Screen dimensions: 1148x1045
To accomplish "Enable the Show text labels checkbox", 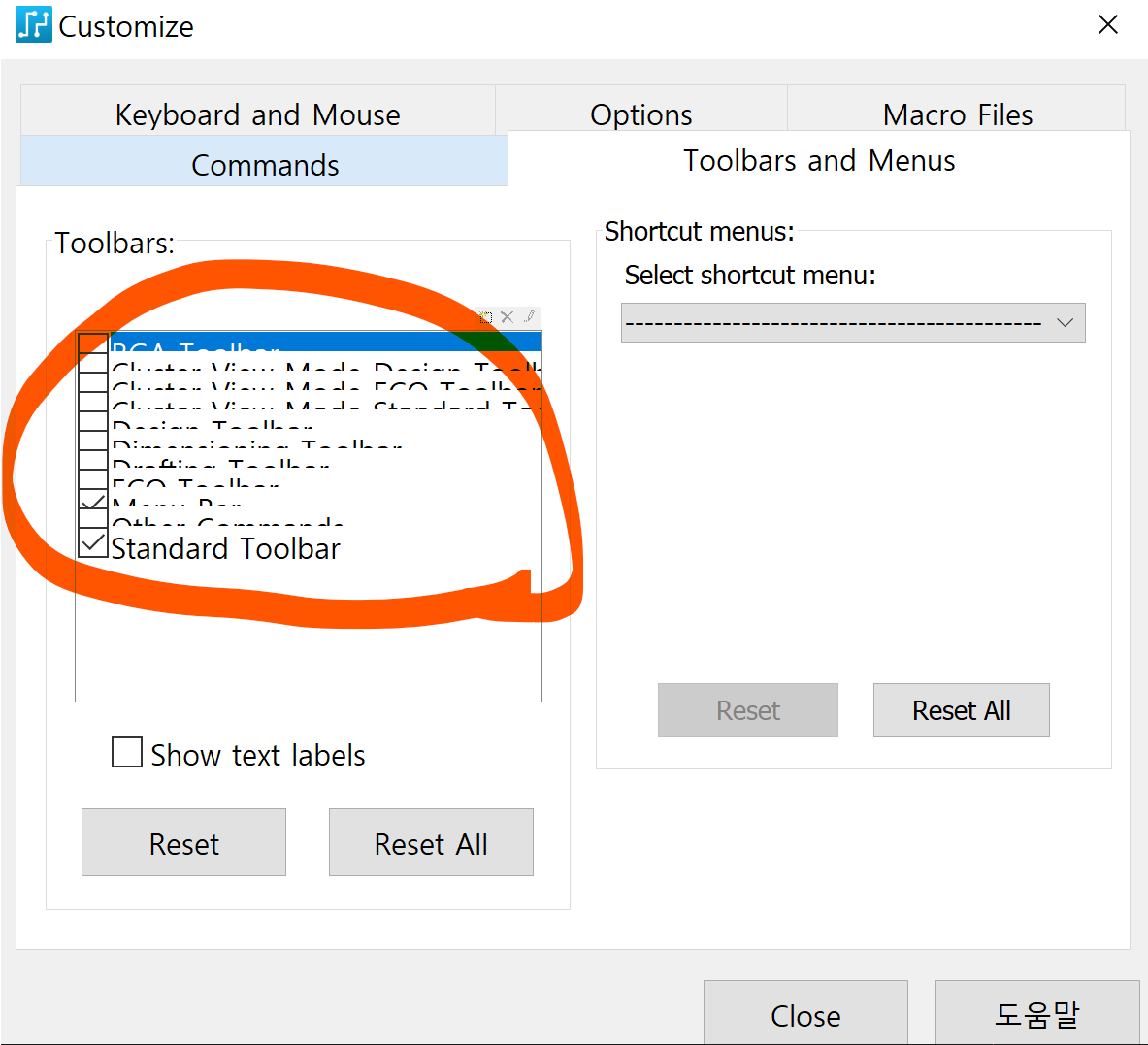I will (127, 753).
